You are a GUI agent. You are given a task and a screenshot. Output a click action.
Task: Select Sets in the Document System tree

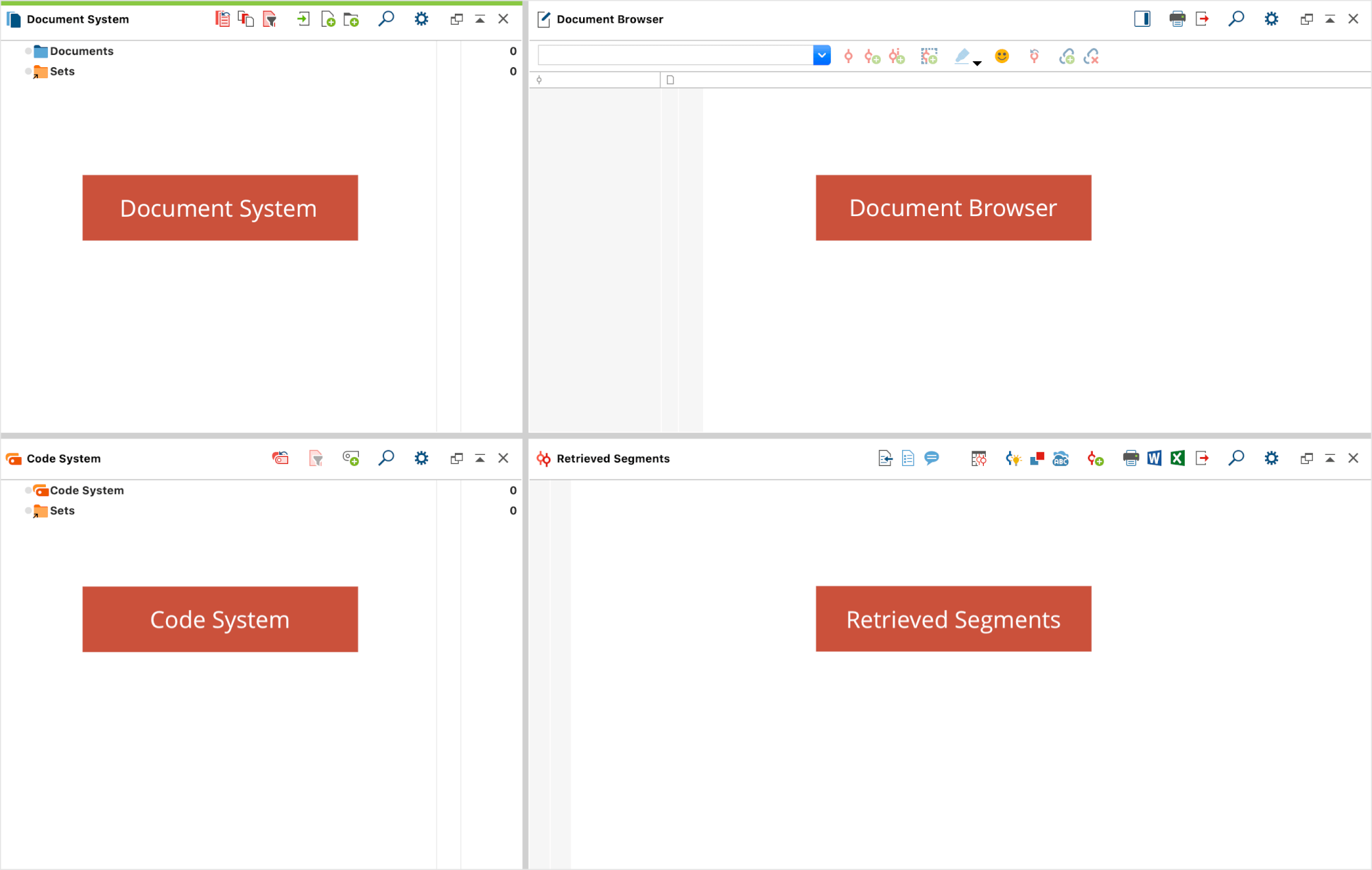pyautogui.click(x=62, y=71)
